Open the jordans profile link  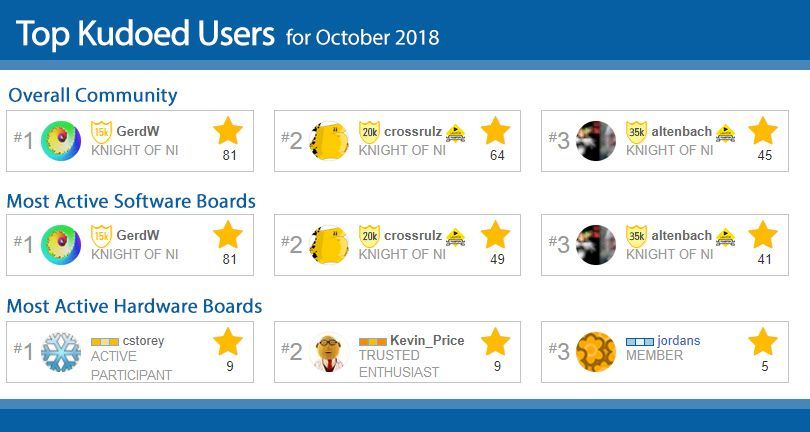(x=679, y=341)
